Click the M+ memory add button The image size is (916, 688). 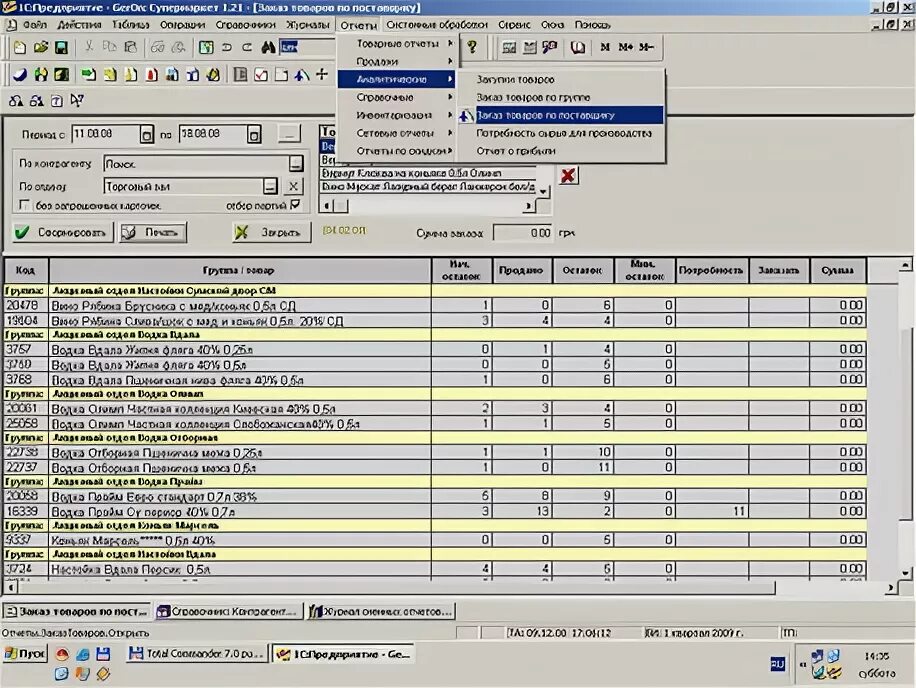(x=626, y=47)
